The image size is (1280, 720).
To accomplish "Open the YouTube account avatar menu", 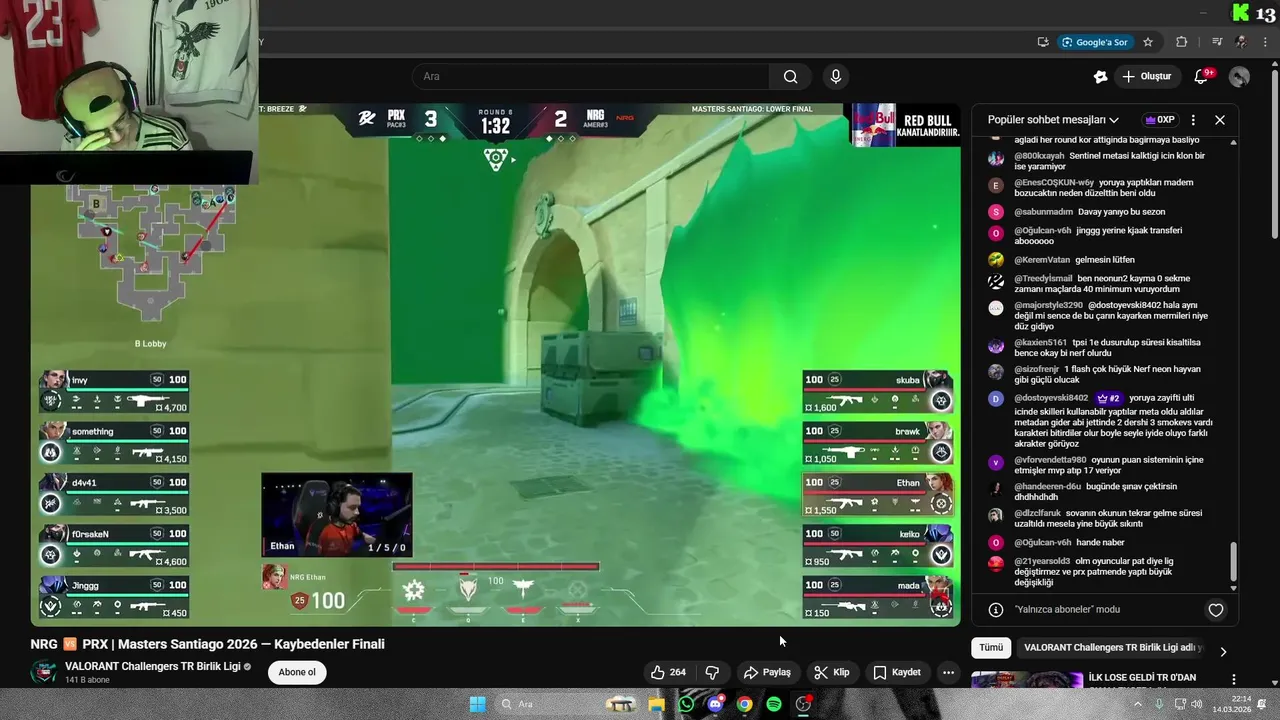I will [x=1239, y=77].
